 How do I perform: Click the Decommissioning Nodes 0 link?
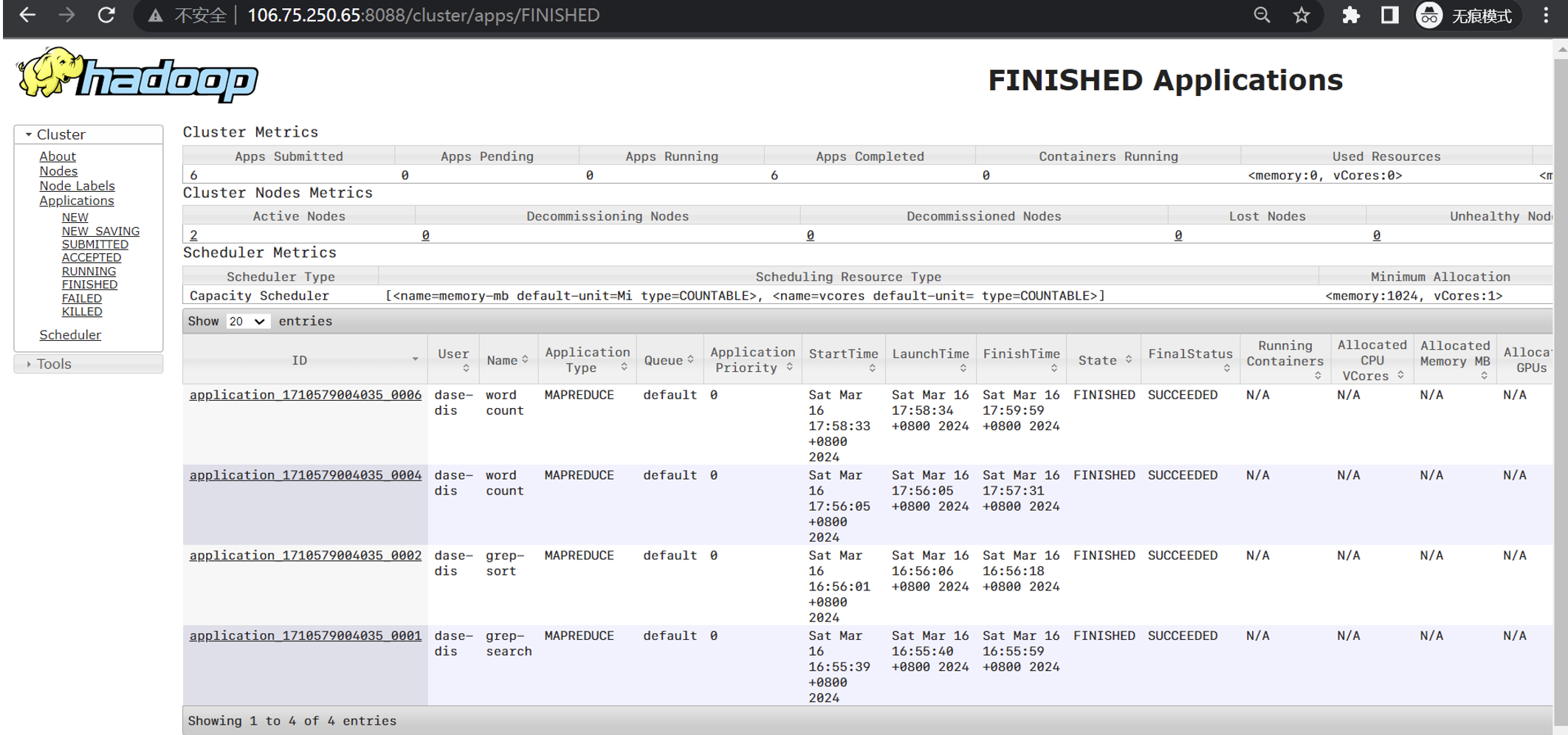[425, 235]
